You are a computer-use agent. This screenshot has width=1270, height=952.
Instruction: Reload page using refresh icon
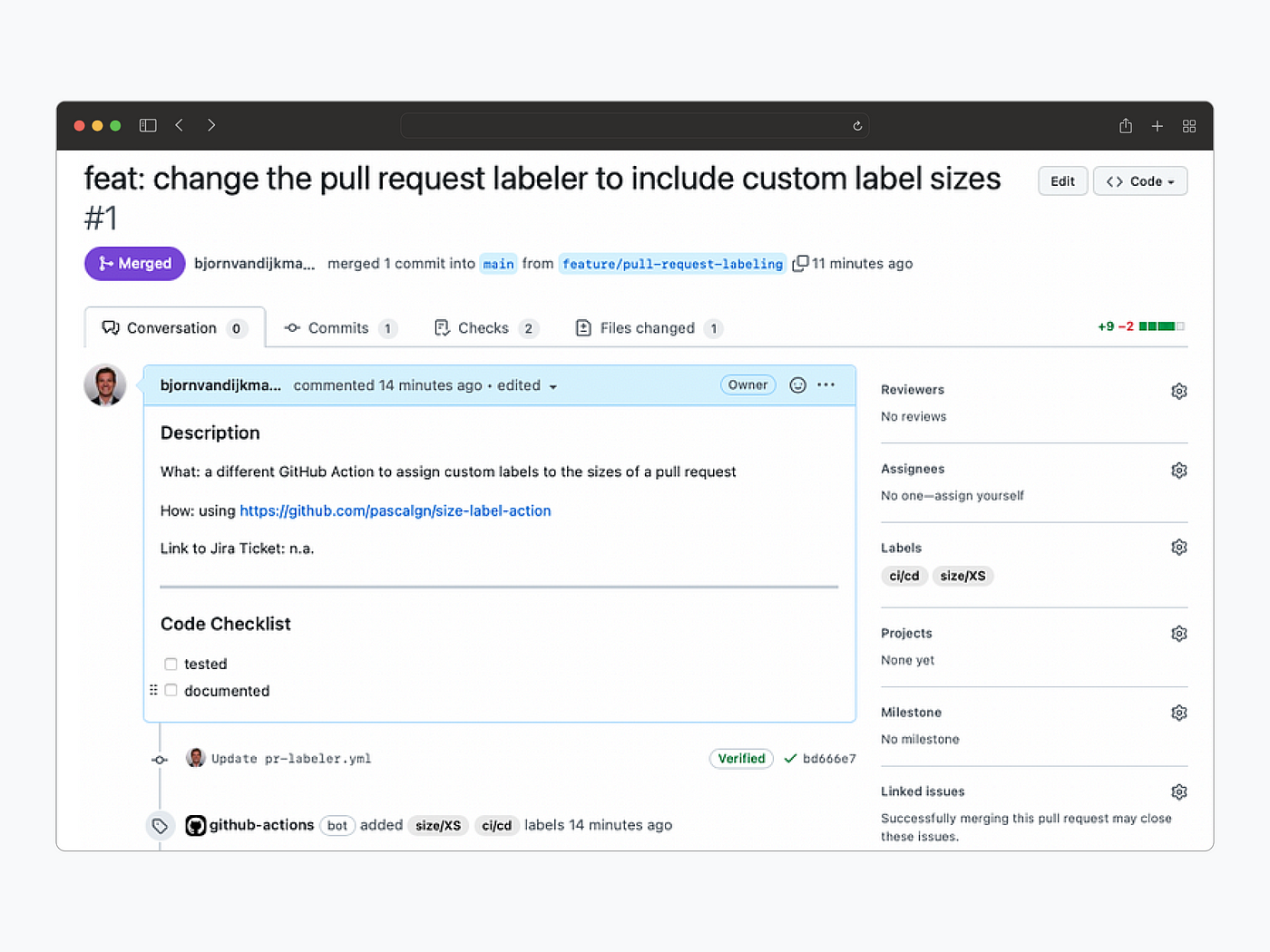click(x=857, y=126)
